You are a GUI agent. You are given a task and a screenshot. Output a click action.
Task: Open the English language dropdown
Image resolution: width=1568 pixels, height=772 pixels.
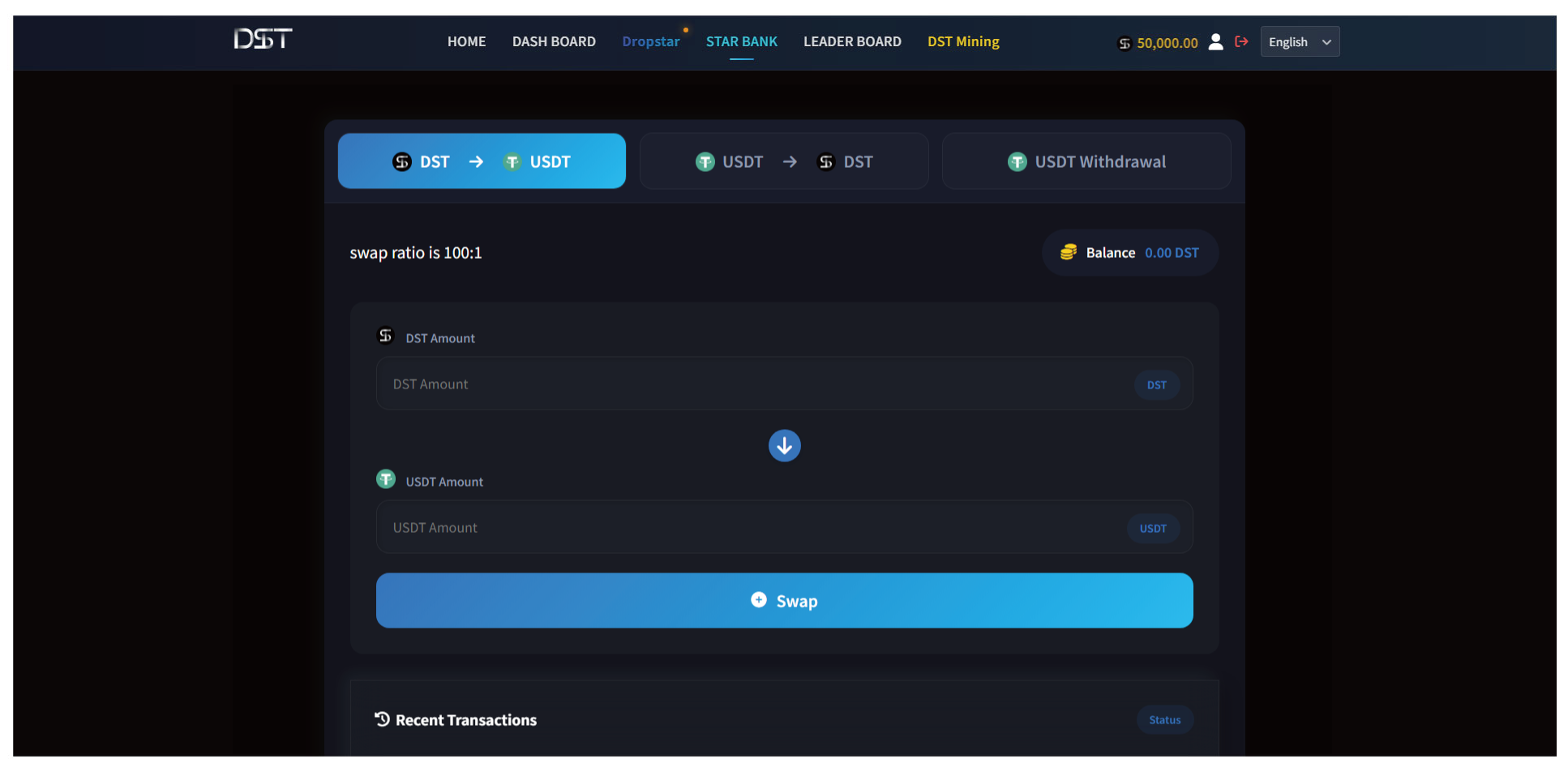click(x=1299, y=42)
